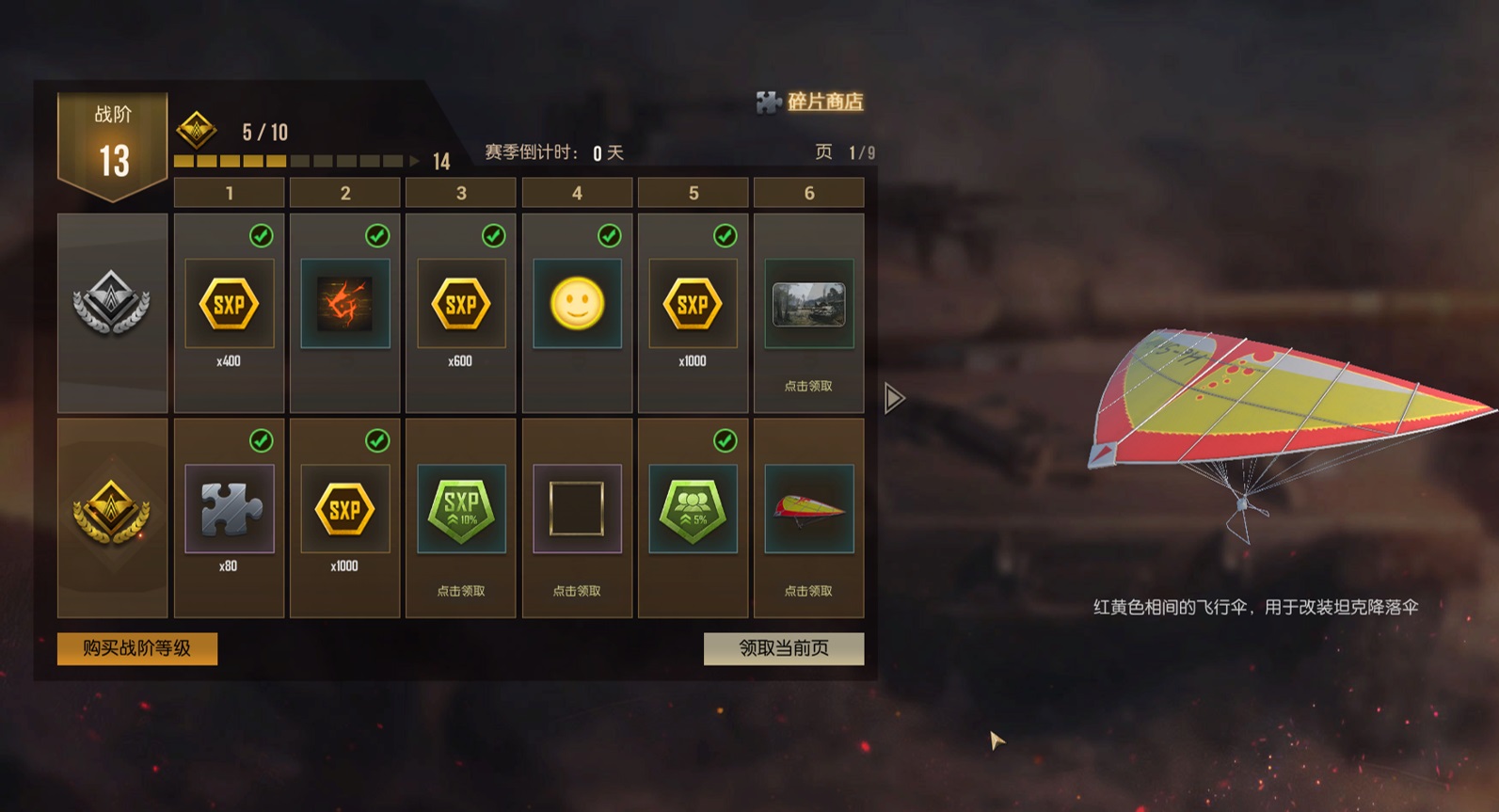Click 领取当前页 button
This screenshot has height=812, width=1499.
point(784,648)
